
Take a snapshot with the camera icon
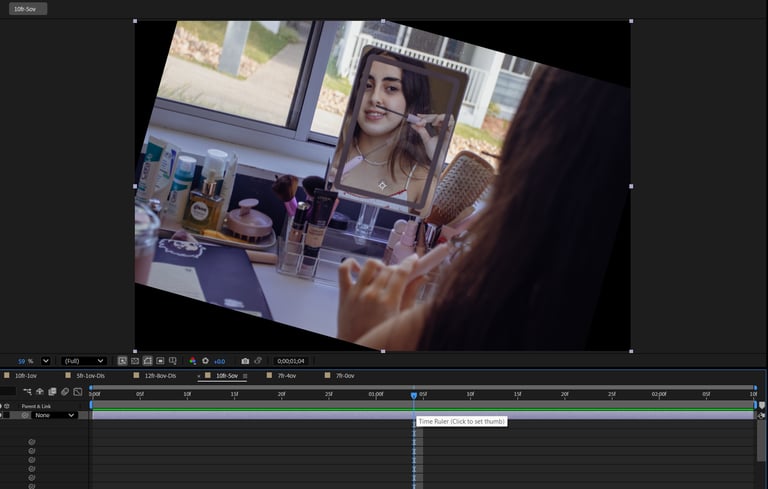coord(245,361)
